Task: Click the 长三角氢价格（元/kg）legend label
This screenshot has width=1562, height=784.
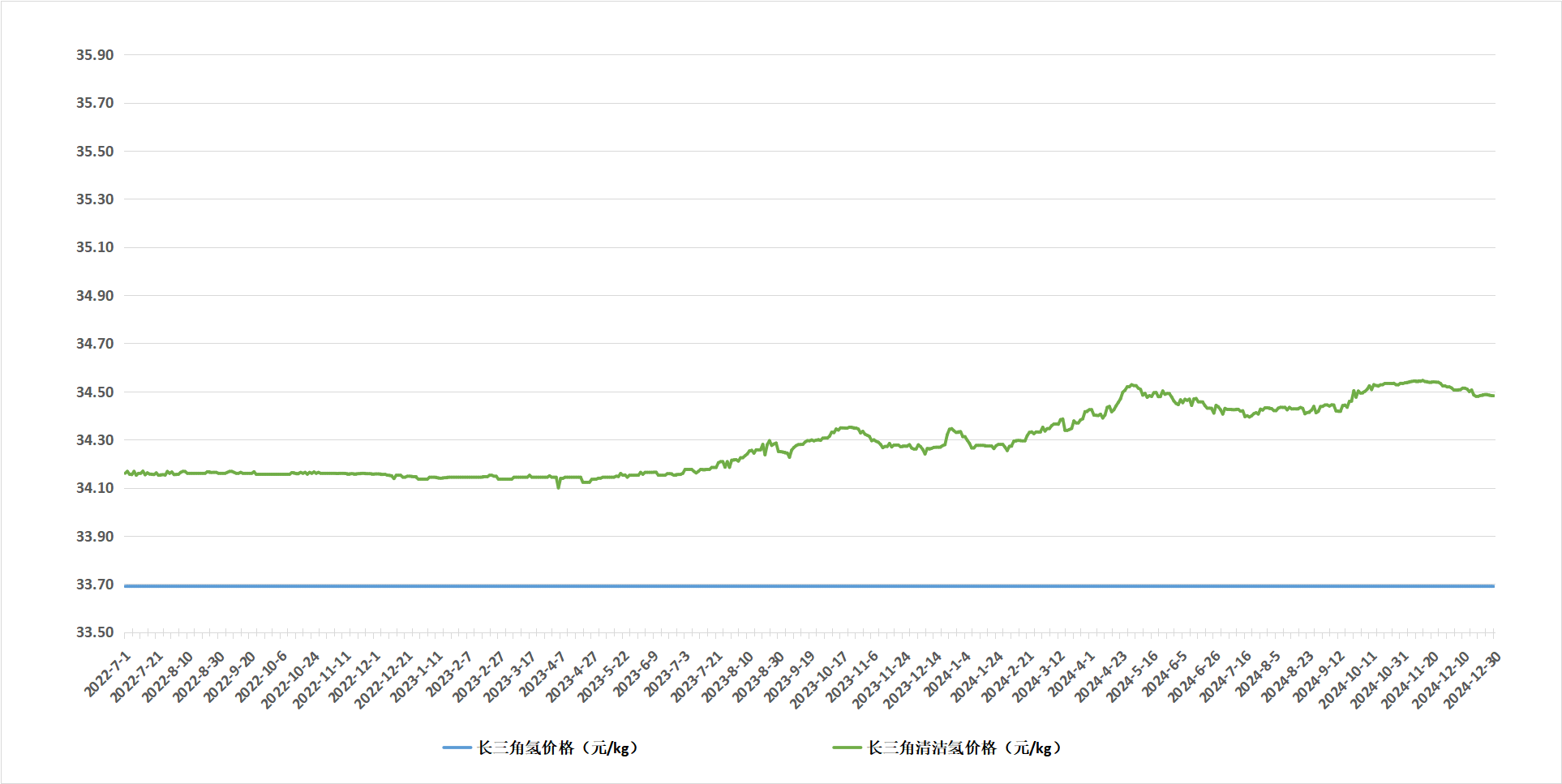Action: tap(558, 748)
